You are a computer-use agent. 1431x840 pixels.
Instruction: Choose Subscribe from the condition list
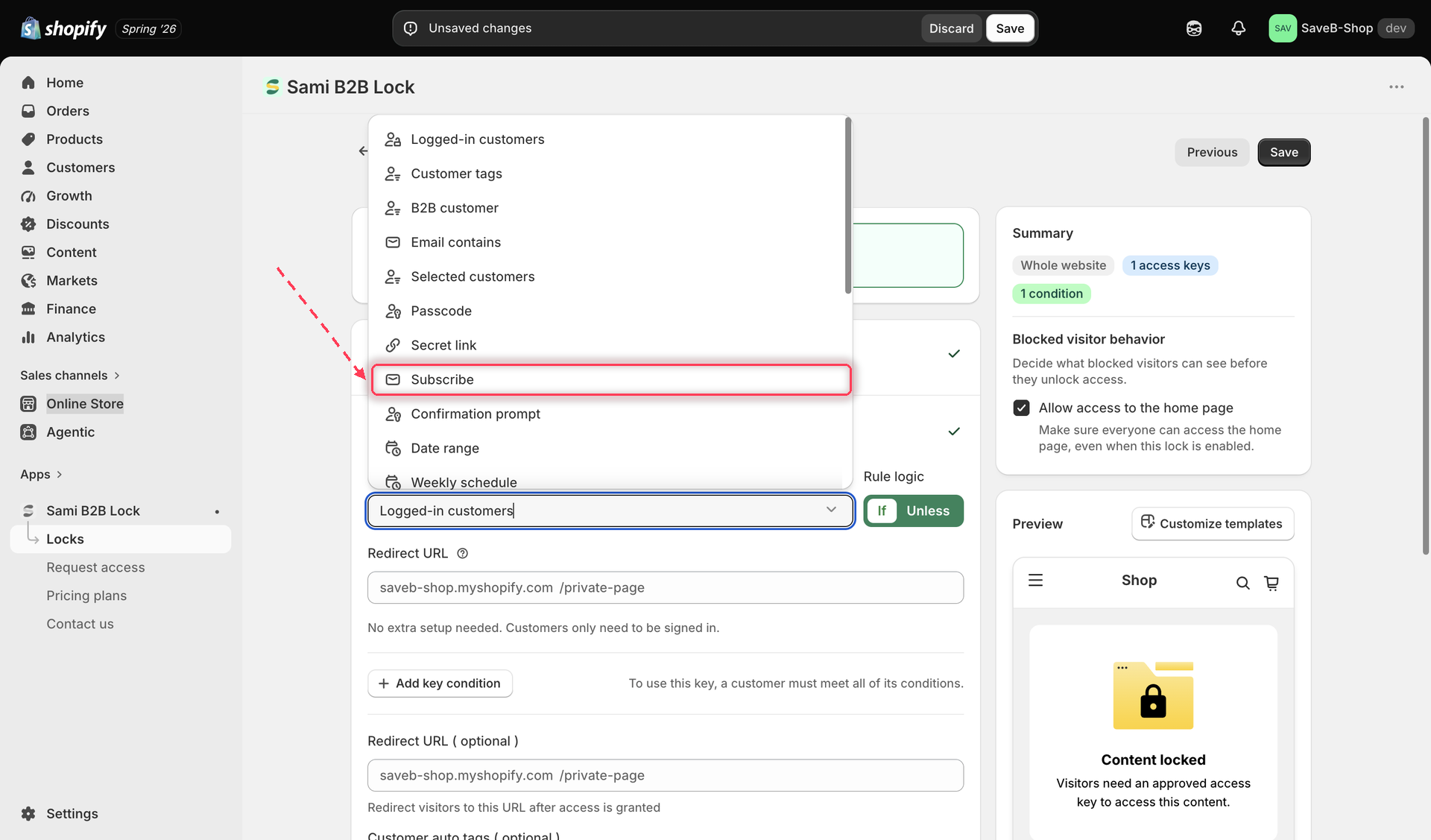tap(610, 380)
